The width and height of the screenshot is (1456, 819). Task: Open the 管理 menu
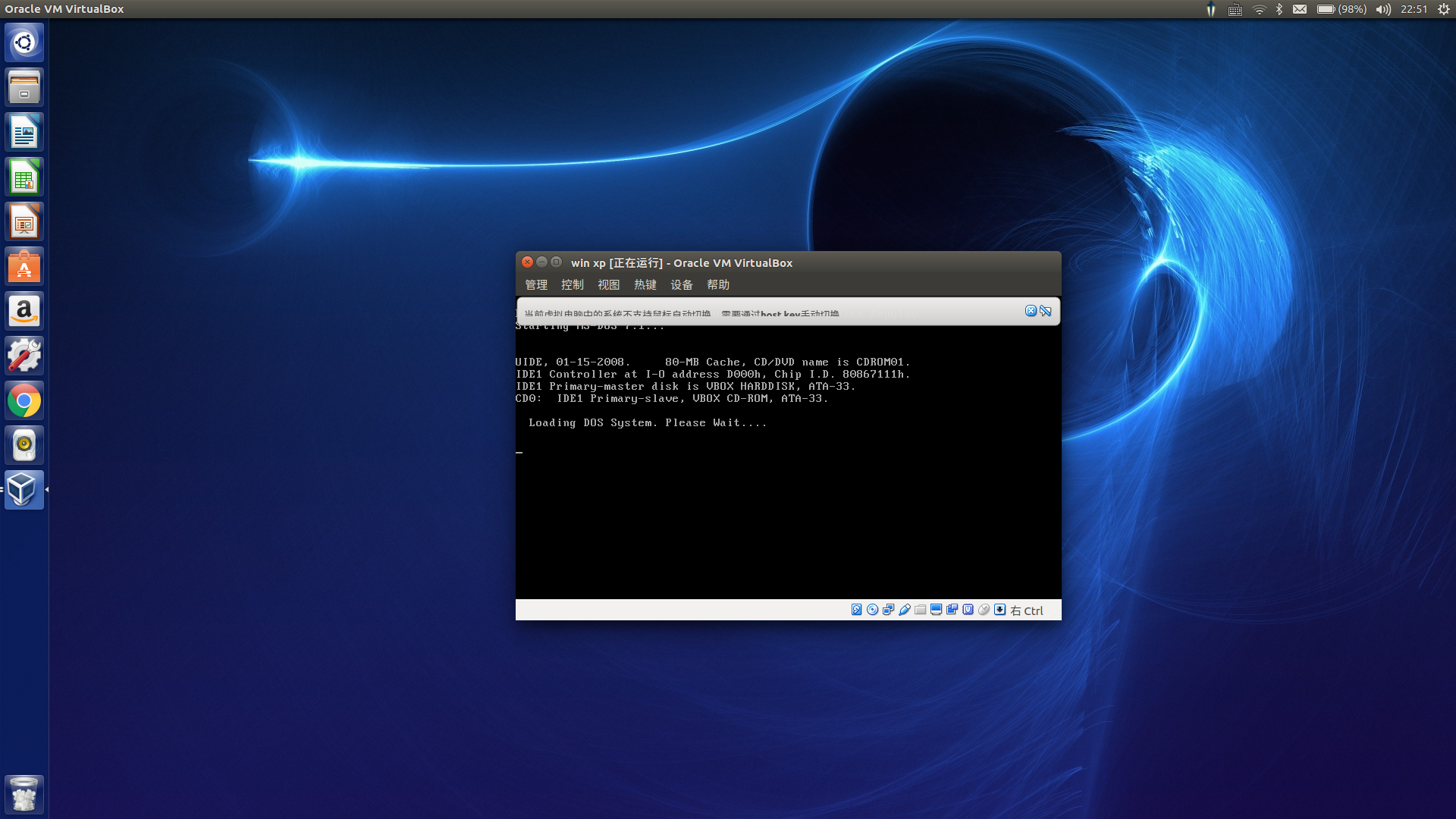click(x=536, y=285)
